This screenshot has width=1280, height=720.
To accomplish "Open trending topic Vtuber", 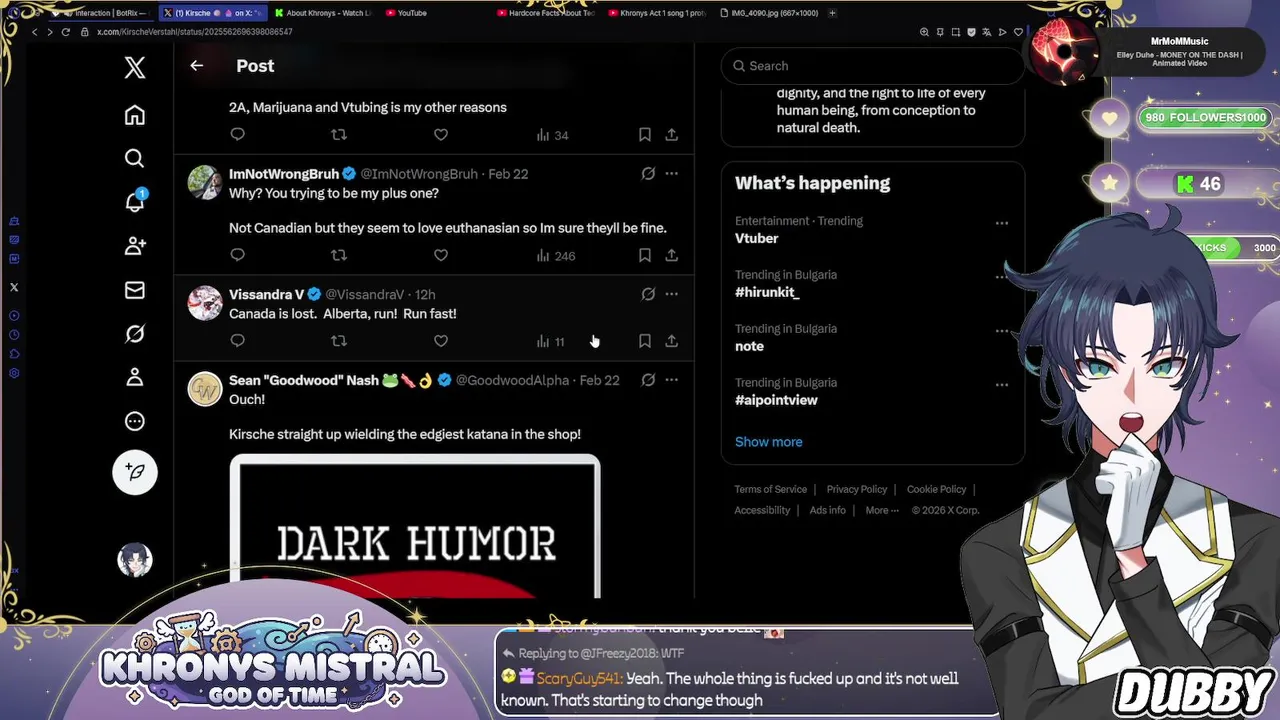I will 757,238.
